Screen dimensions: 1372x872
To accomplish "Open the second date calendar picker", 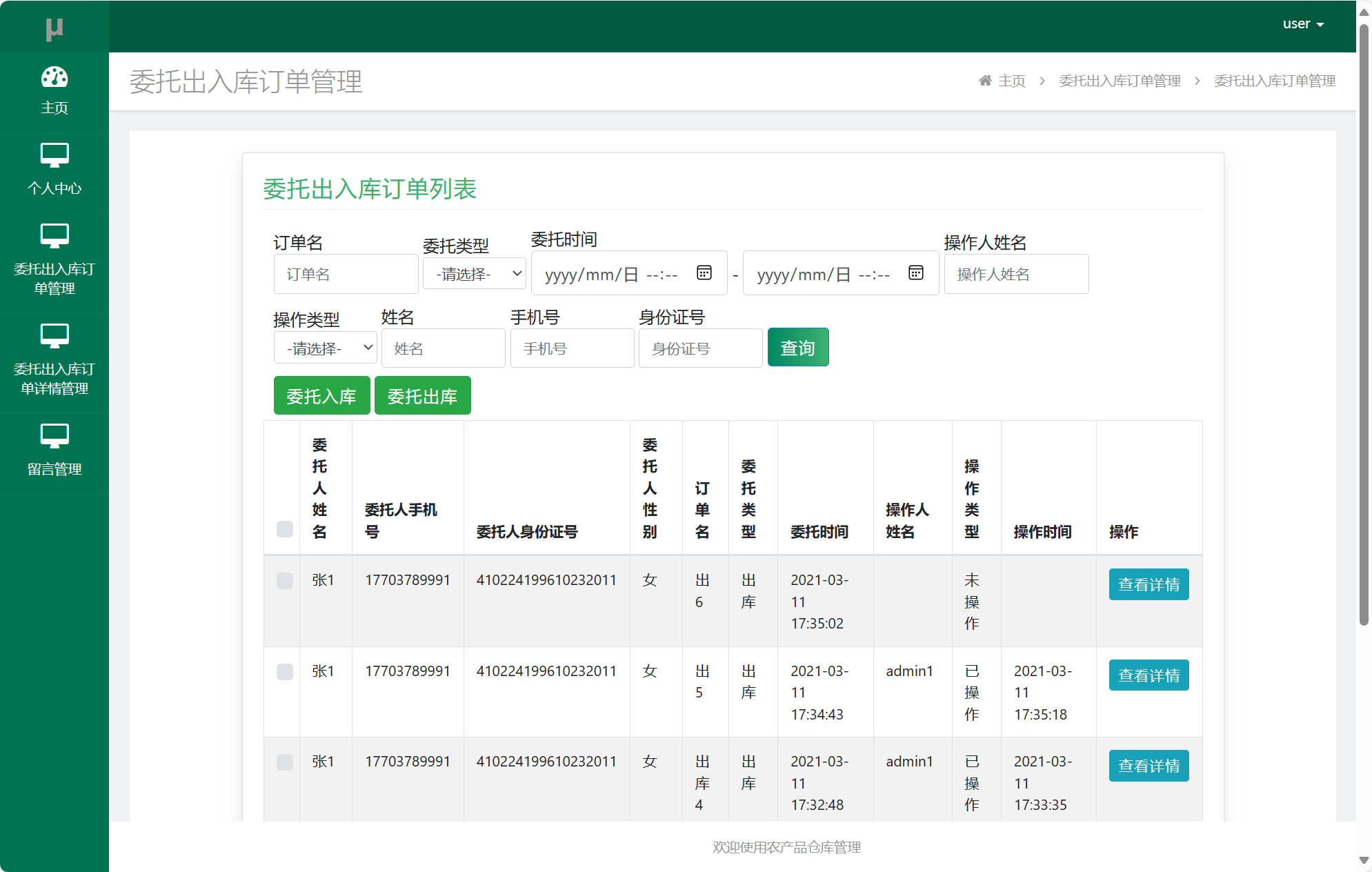I will tap(915, 272).
